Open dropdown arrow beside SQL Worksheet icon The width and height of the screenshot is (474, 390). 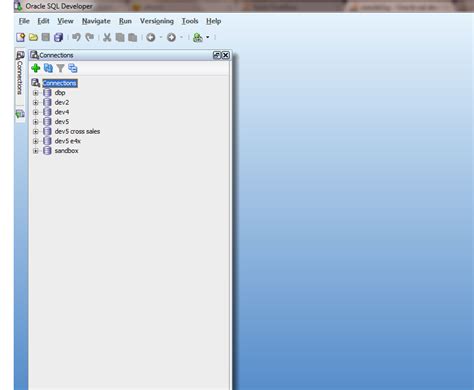(207, 37)
